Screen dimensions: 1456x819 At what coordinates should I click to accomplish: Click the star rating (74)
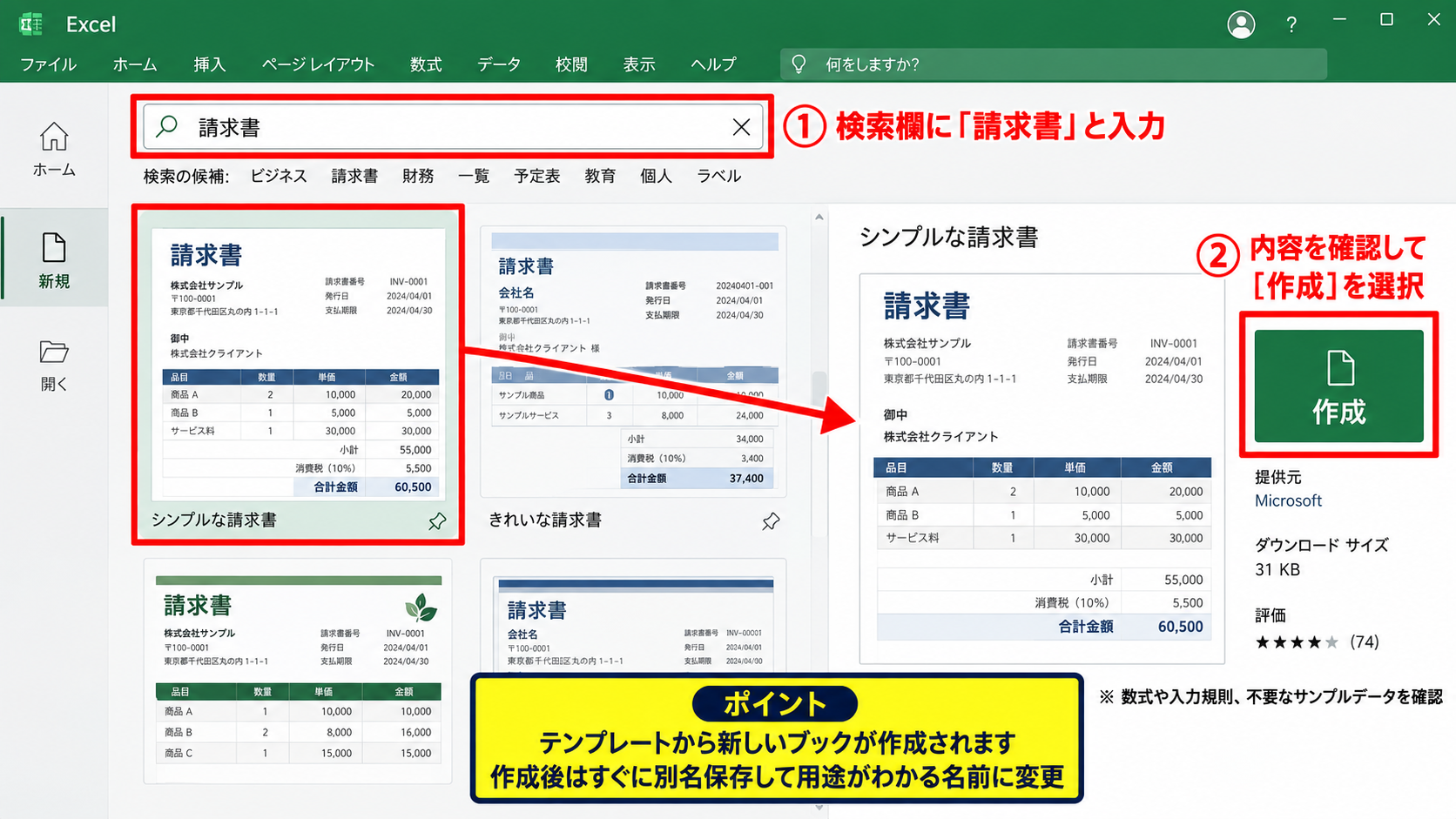pos(1317,642)
